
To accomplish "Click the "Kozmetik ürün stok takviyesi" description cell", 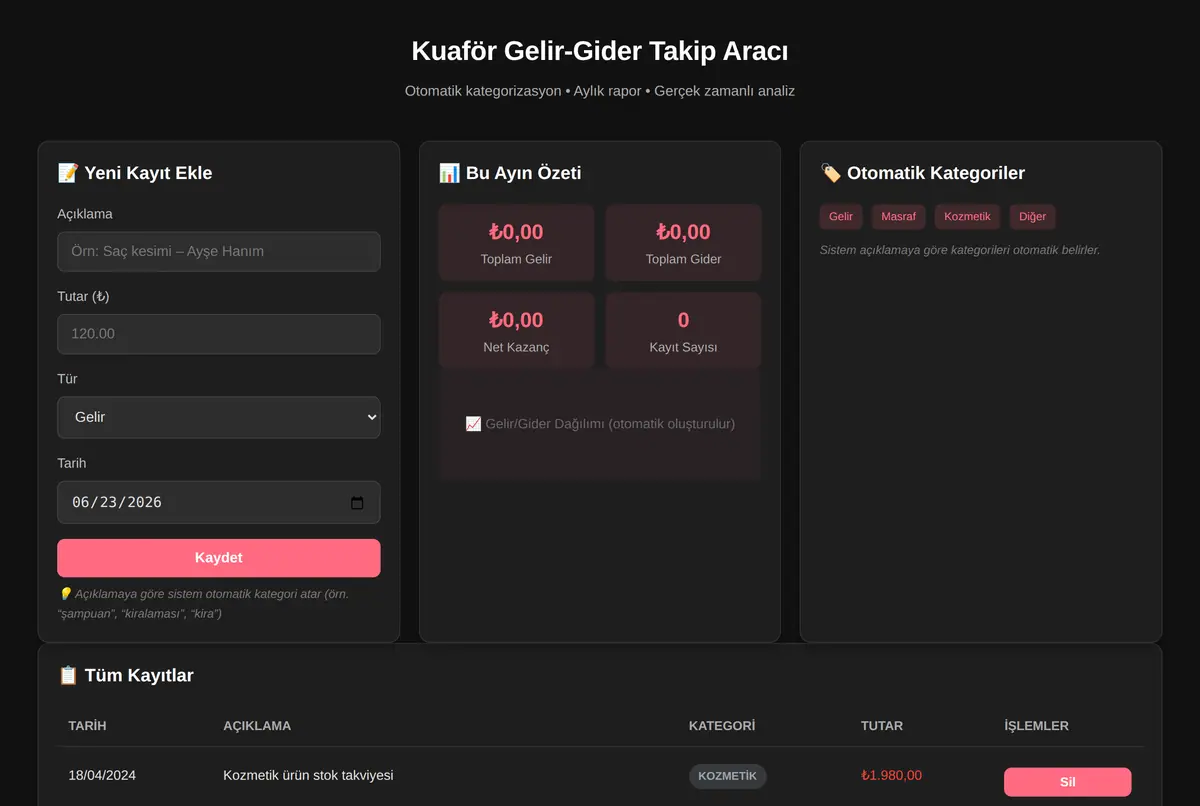I will pyautogui.click(x=308, y=775).
